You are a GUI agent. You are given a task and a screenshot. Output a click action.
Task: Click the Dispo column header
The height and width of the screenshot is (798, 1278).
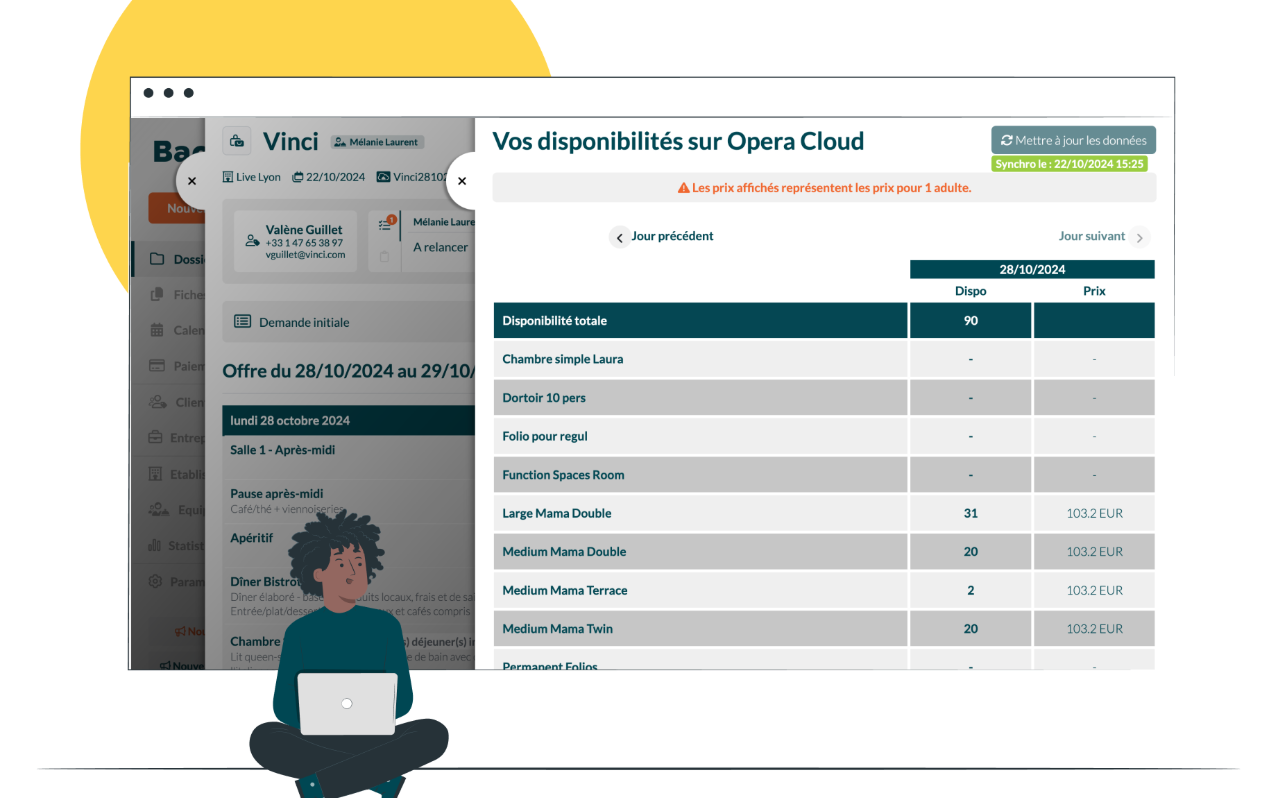970,291
